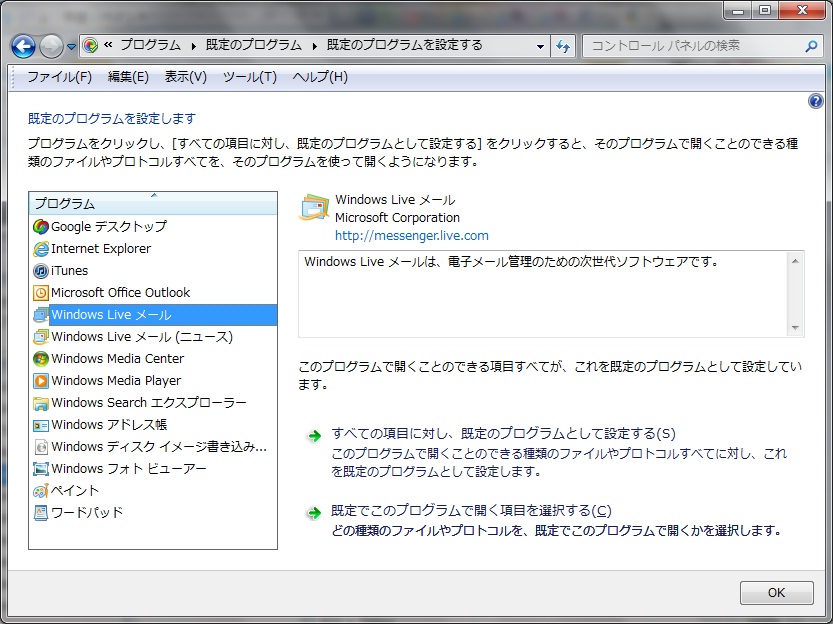Click green arrow for すべての項目に対し option
The height and width of the screenshot is (624, 833).
click(x=314, y=436)
